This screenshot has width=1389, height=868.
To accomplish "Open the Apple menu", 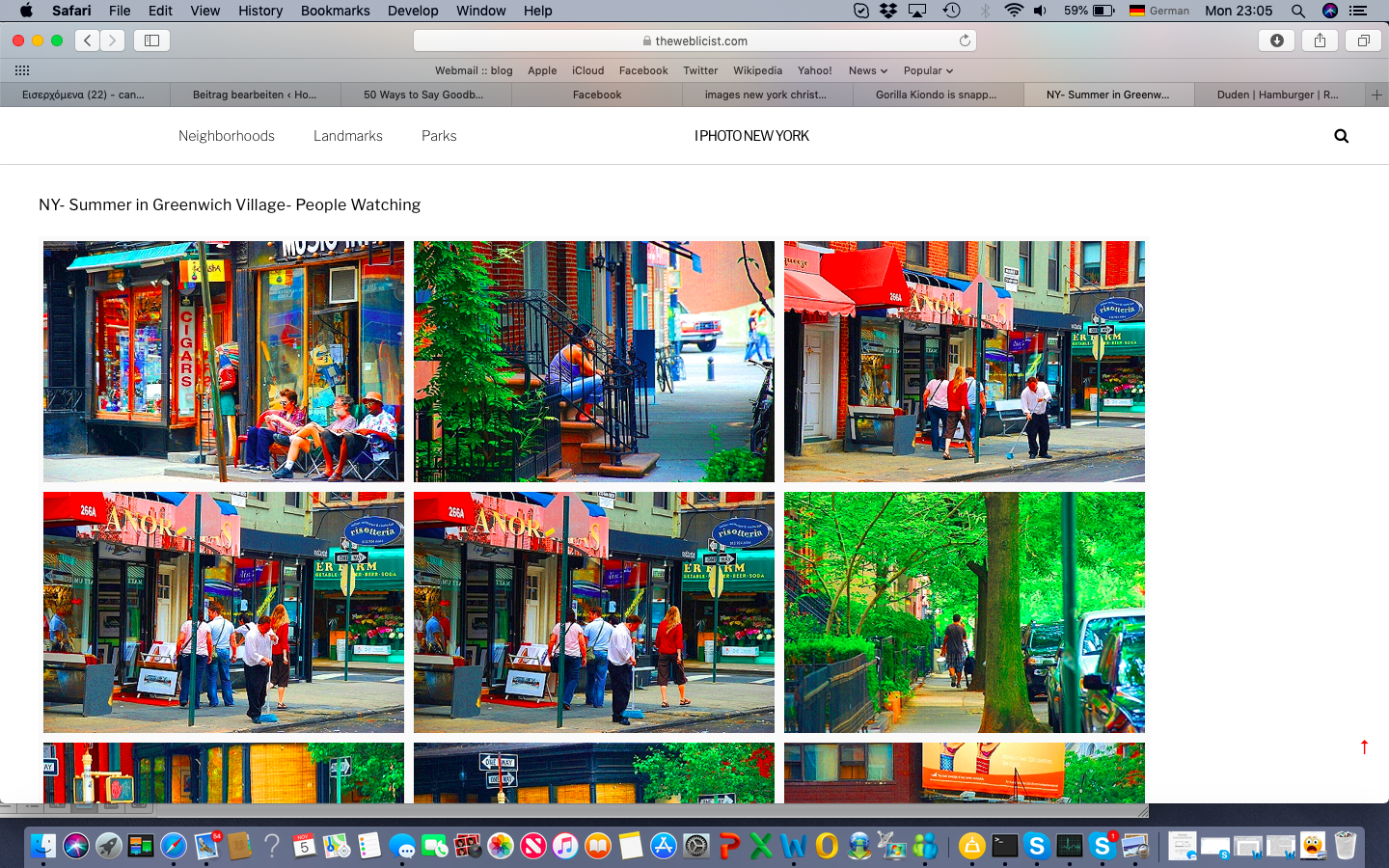I will (26, 11).
